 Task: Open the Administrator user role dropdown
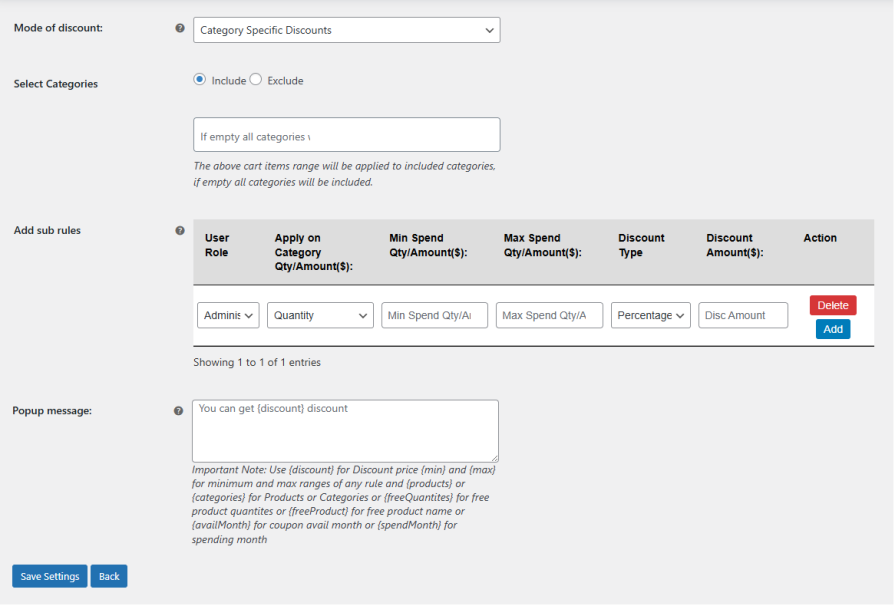click(x=227, y=315)
